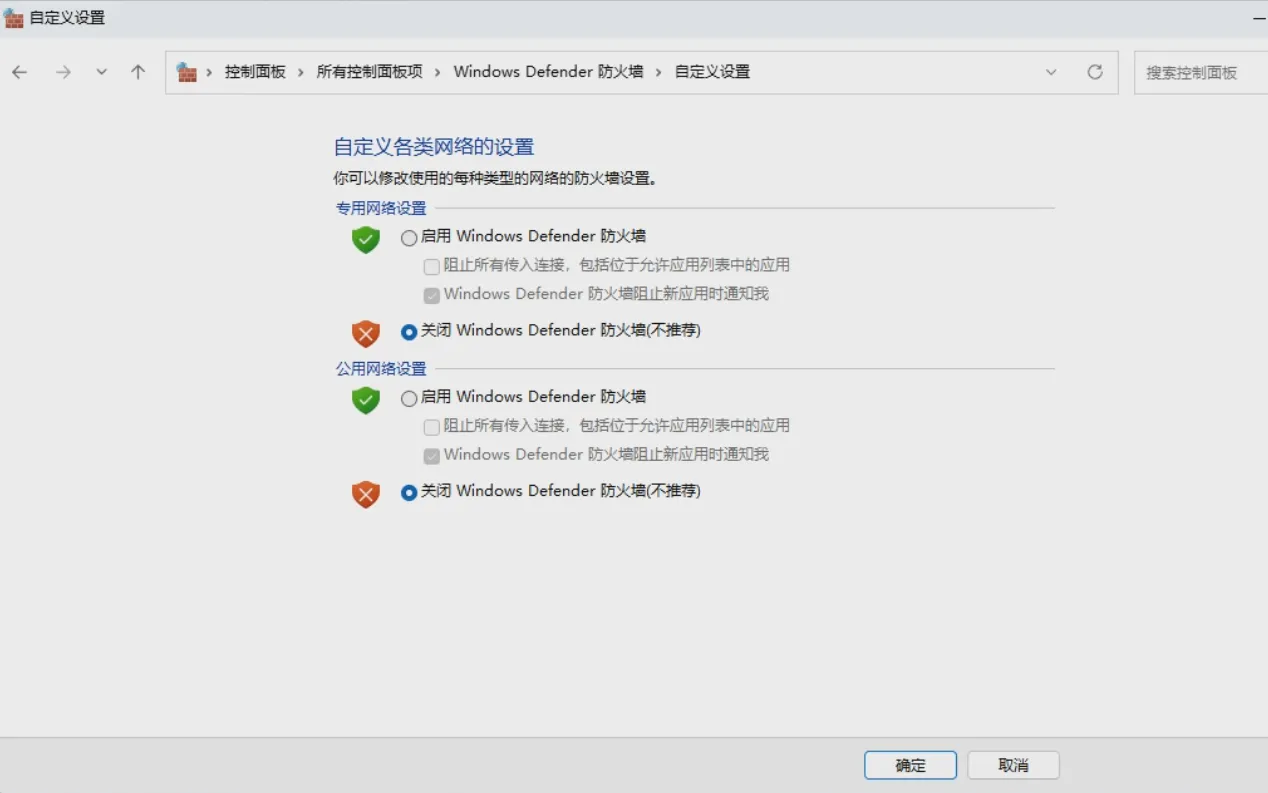Enable firewall for 公用网络
Screen dimensions: 1268x793
click(409, 398)
